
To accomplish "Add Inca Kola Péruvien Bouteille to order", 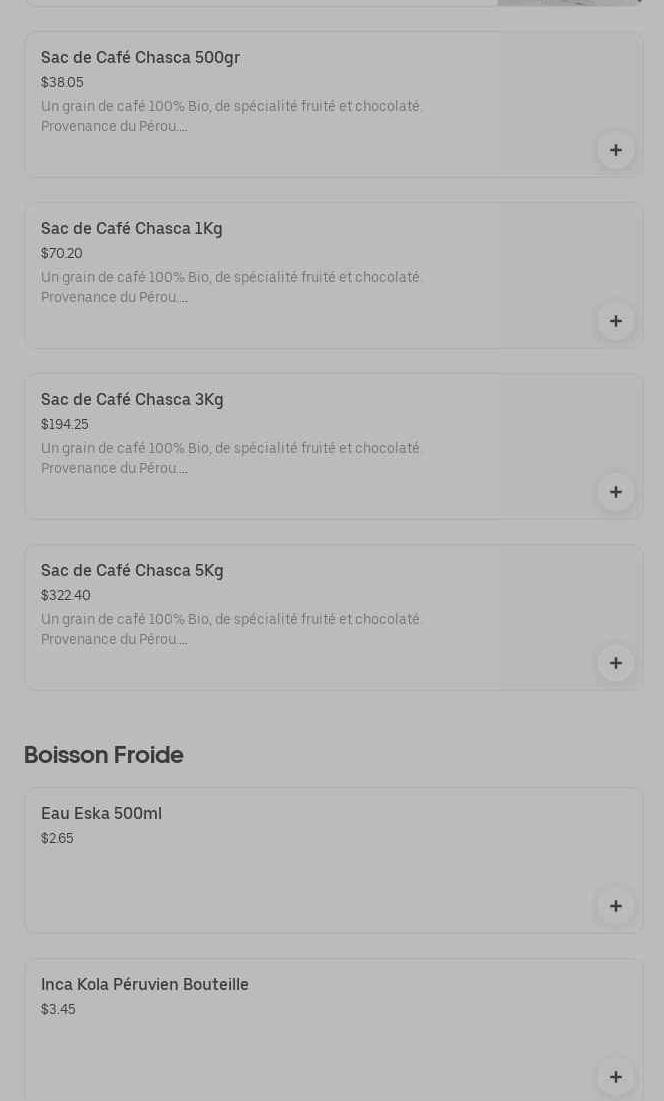I will coord(615,1077).
